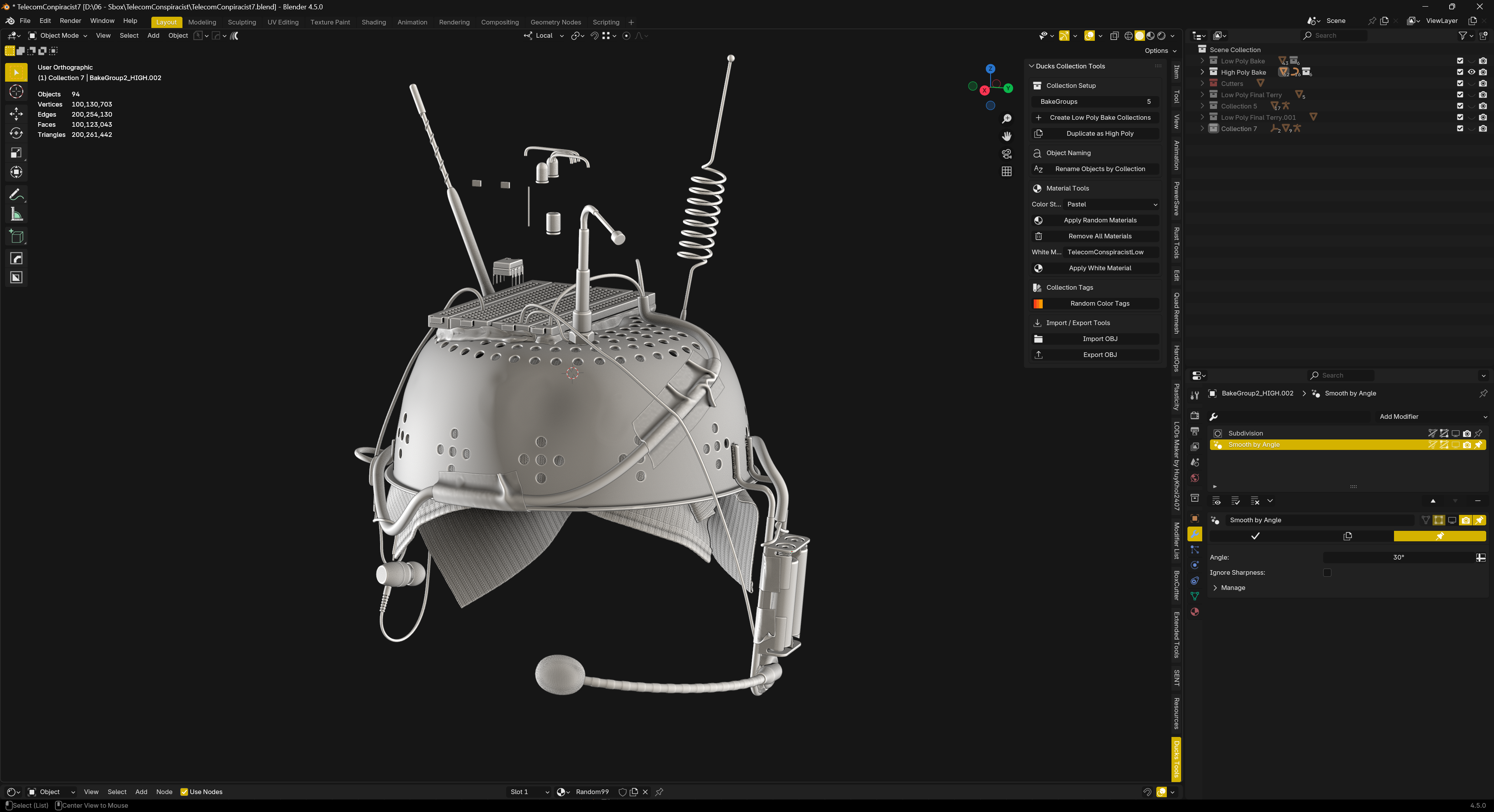Open the Modifiers wrench properties tab
The width and height of the screenshot is (1494, 812).
tap(1195, 534)
